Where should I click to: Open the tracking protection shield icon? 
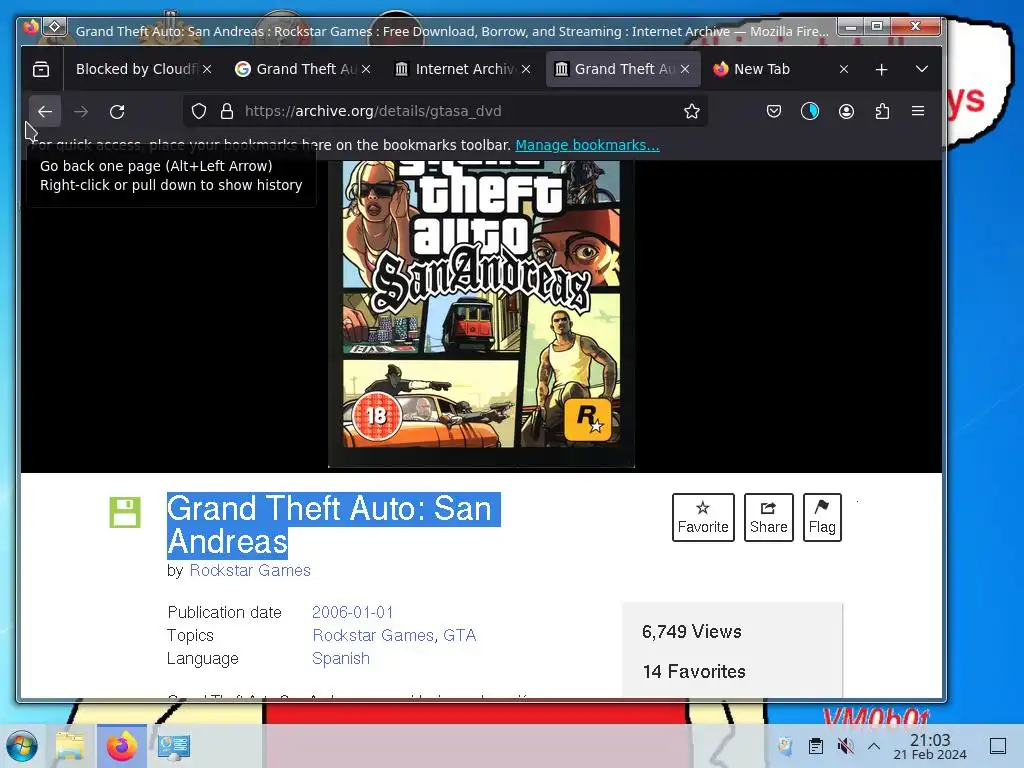[199, 112]
